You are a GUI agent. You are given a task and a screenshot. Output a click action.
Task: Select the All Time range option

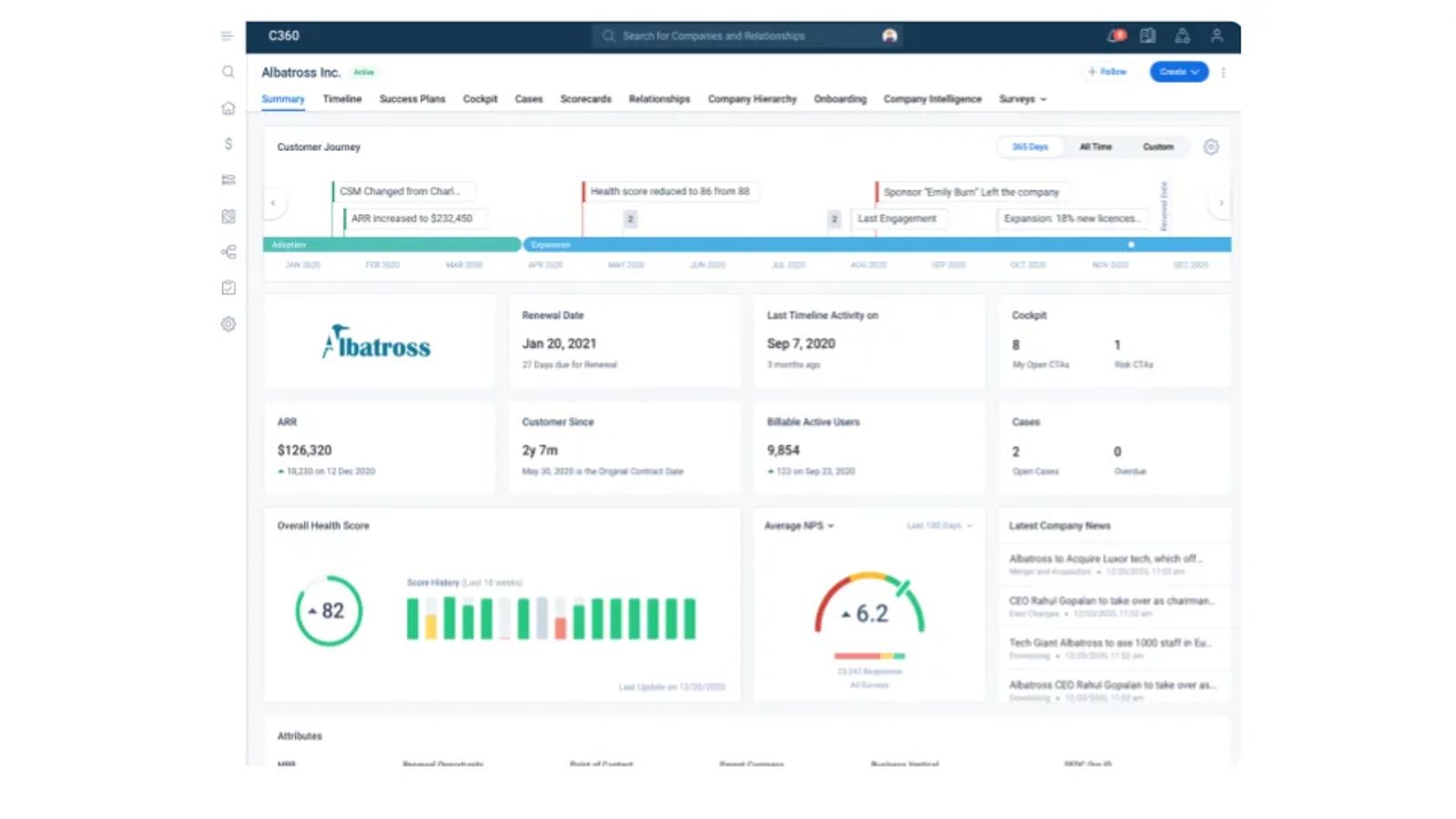point(1096,147)
